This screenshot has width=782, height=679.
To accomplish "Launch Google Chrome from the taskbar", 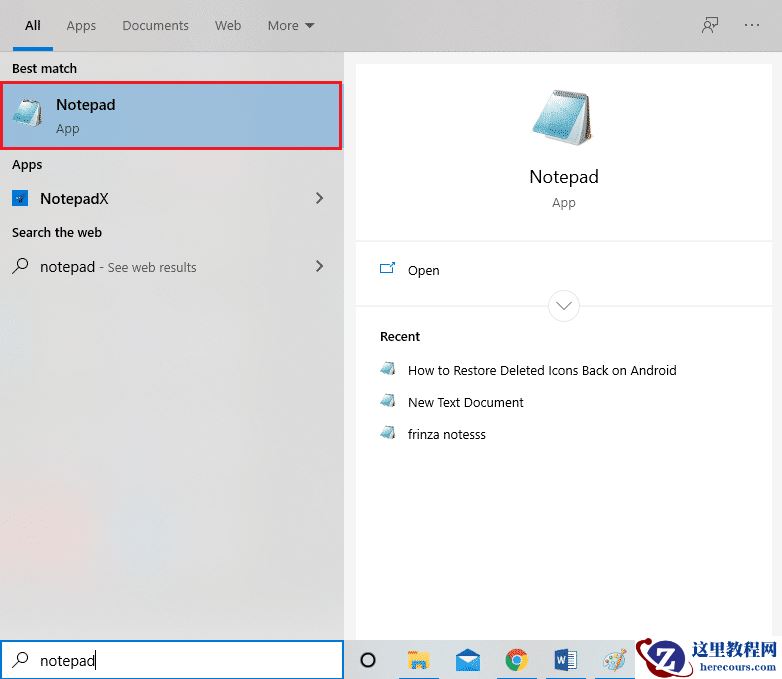I will (517, 660).
